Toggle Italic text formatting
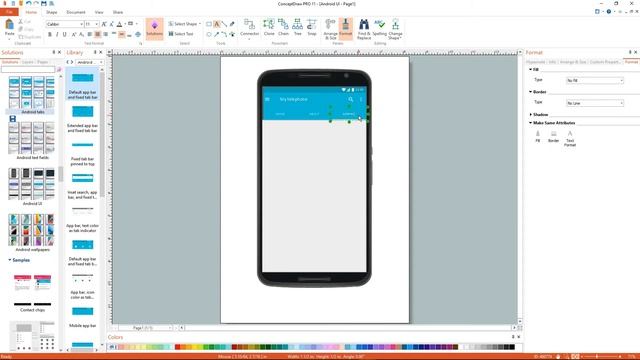The height and width of the screenshot is (360, 640). 57,34
